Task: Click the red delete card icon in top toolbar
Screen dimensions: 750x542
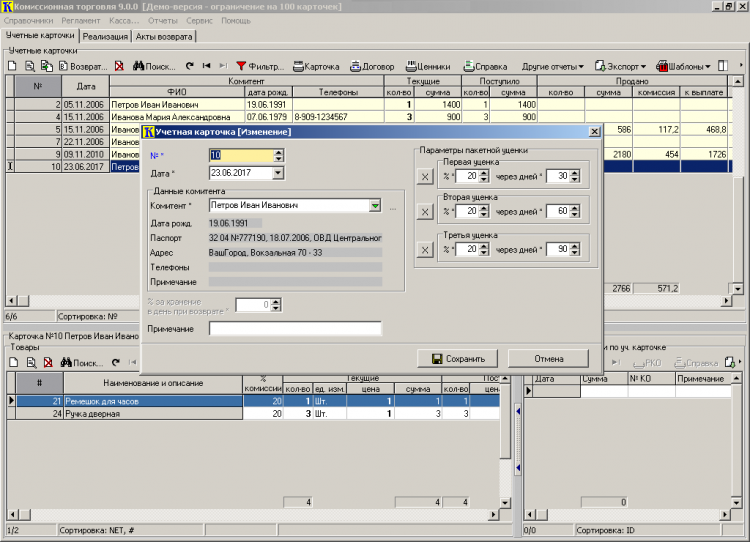Action: [x=120, y=66]
